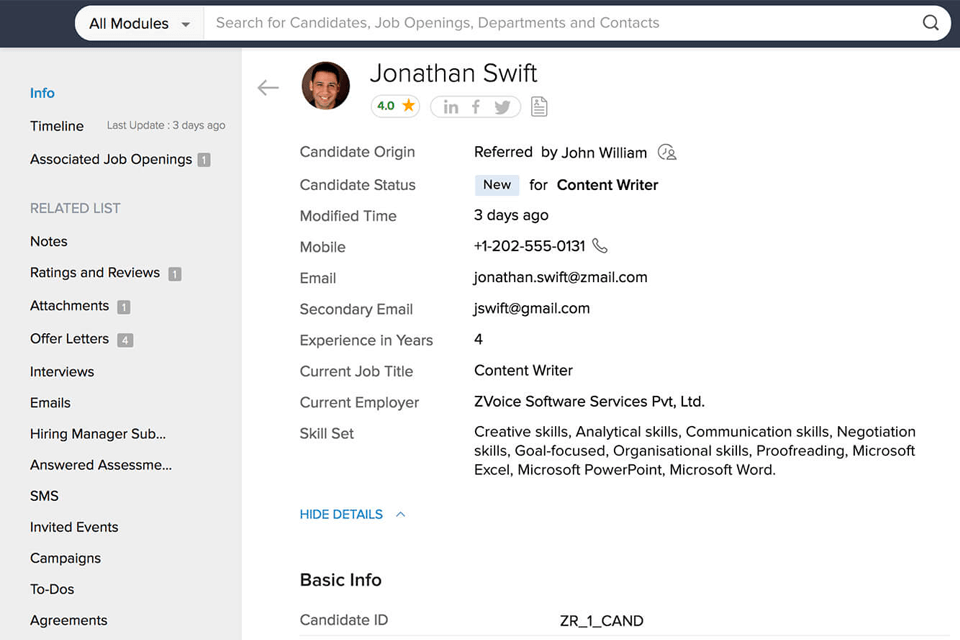
Task: Click Jonathan Swift's profile photo
Action: pyautogui.click(x=326, y=86)
